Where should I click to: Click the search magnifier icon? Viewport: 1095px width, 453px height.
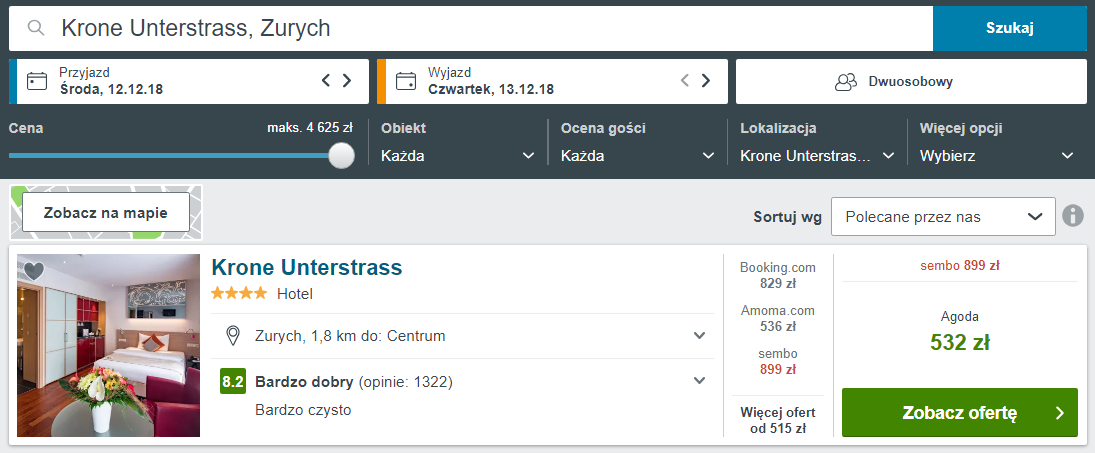[36, 28]
